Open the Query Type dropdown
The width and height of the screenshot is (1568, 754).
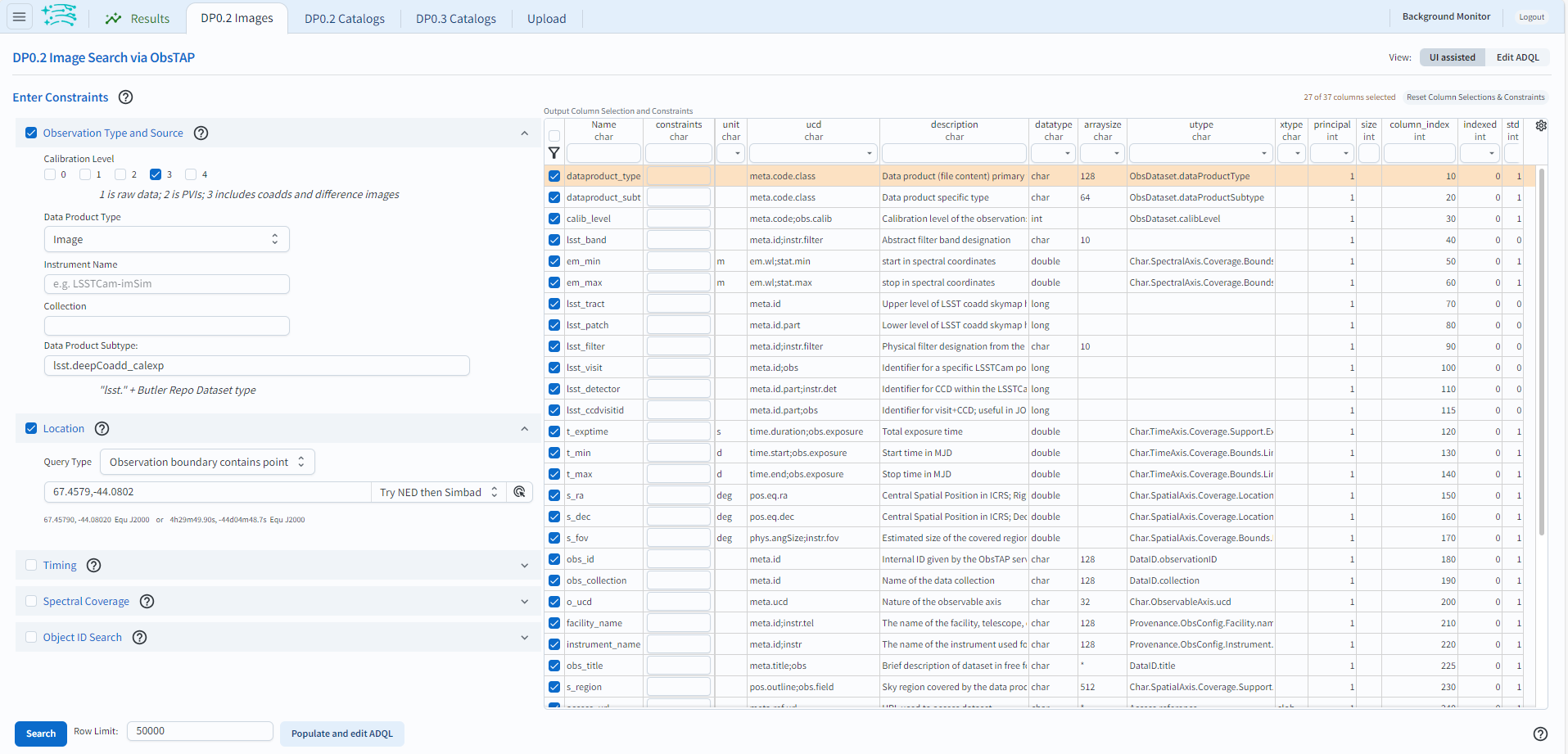[206, 461]
